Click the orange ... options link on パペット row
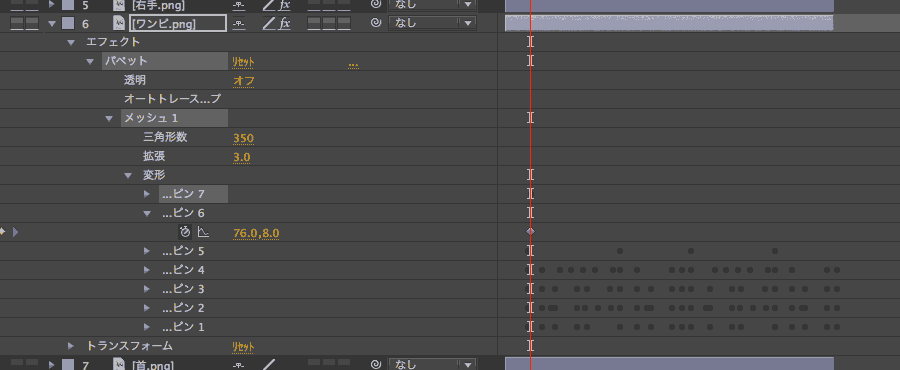 click(353, 65)
